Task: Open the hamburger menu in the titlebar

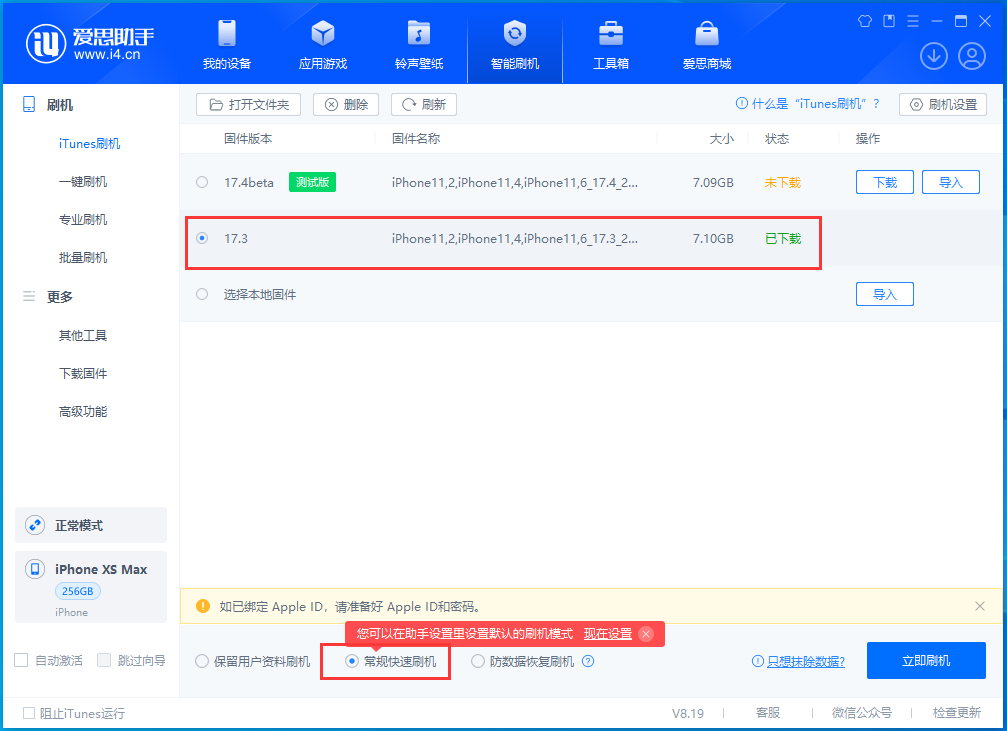Action: click(x=912, y=20)
